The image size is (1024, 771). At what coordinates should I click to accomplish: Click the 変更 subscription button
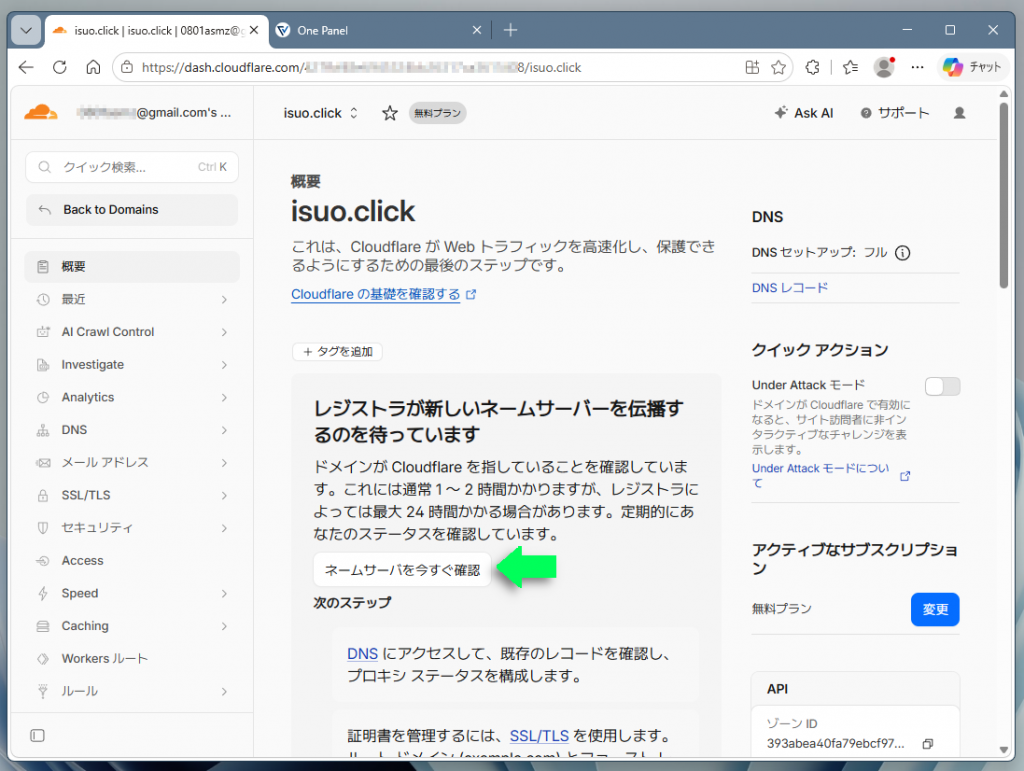(x=935, y=609)
